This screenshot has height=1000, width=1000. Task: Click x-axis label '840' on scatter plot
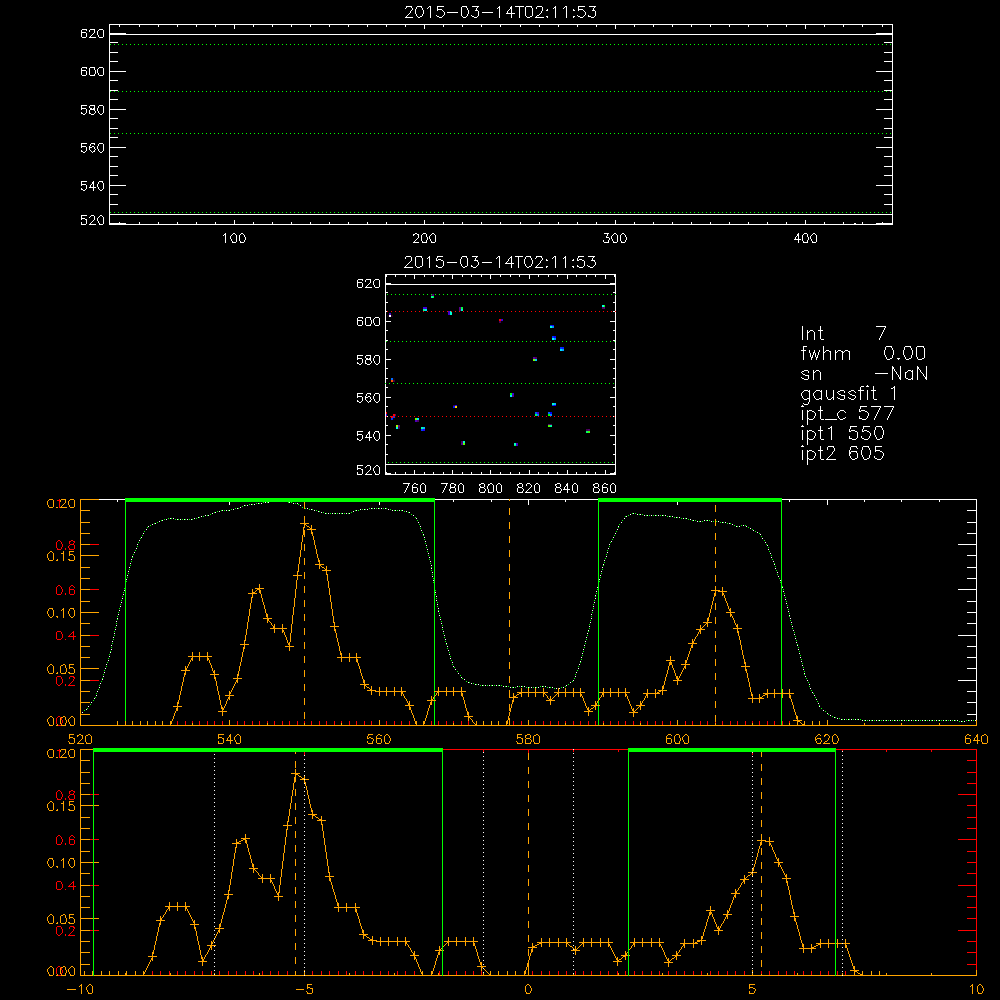pos(566,489)
